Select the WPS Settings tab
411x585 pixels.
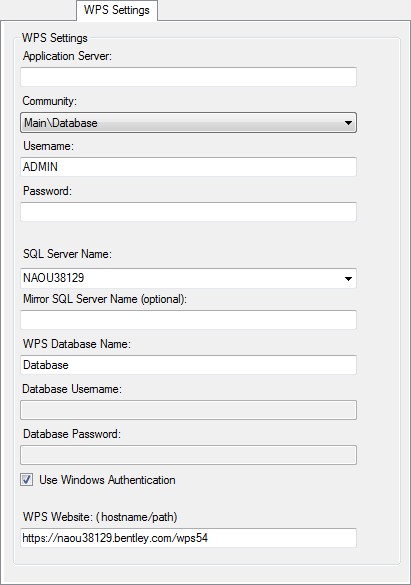[x=117, y=10]
